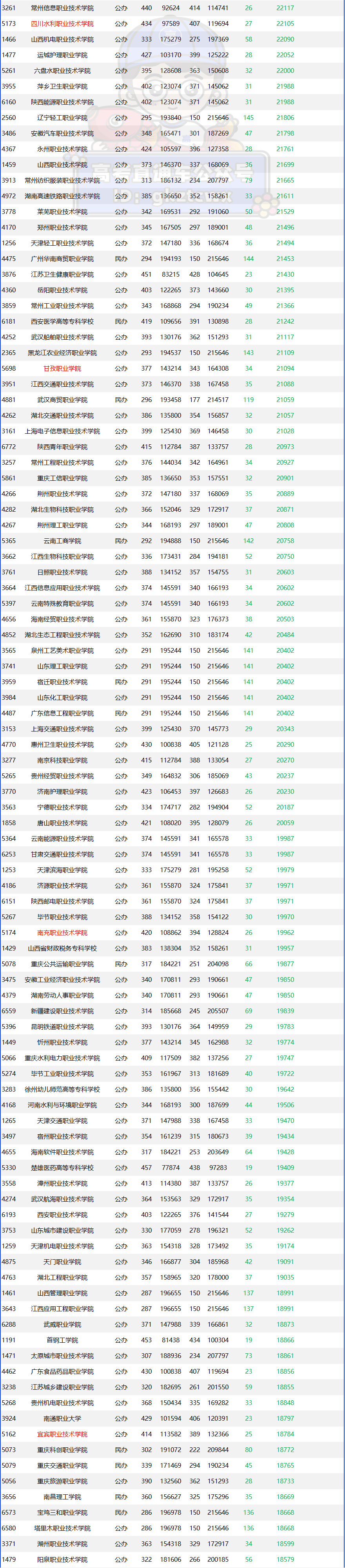345x1568 pixels.
Task: Select school name 新疆建设职业技术学院
Action: [x=62, y=1011]
